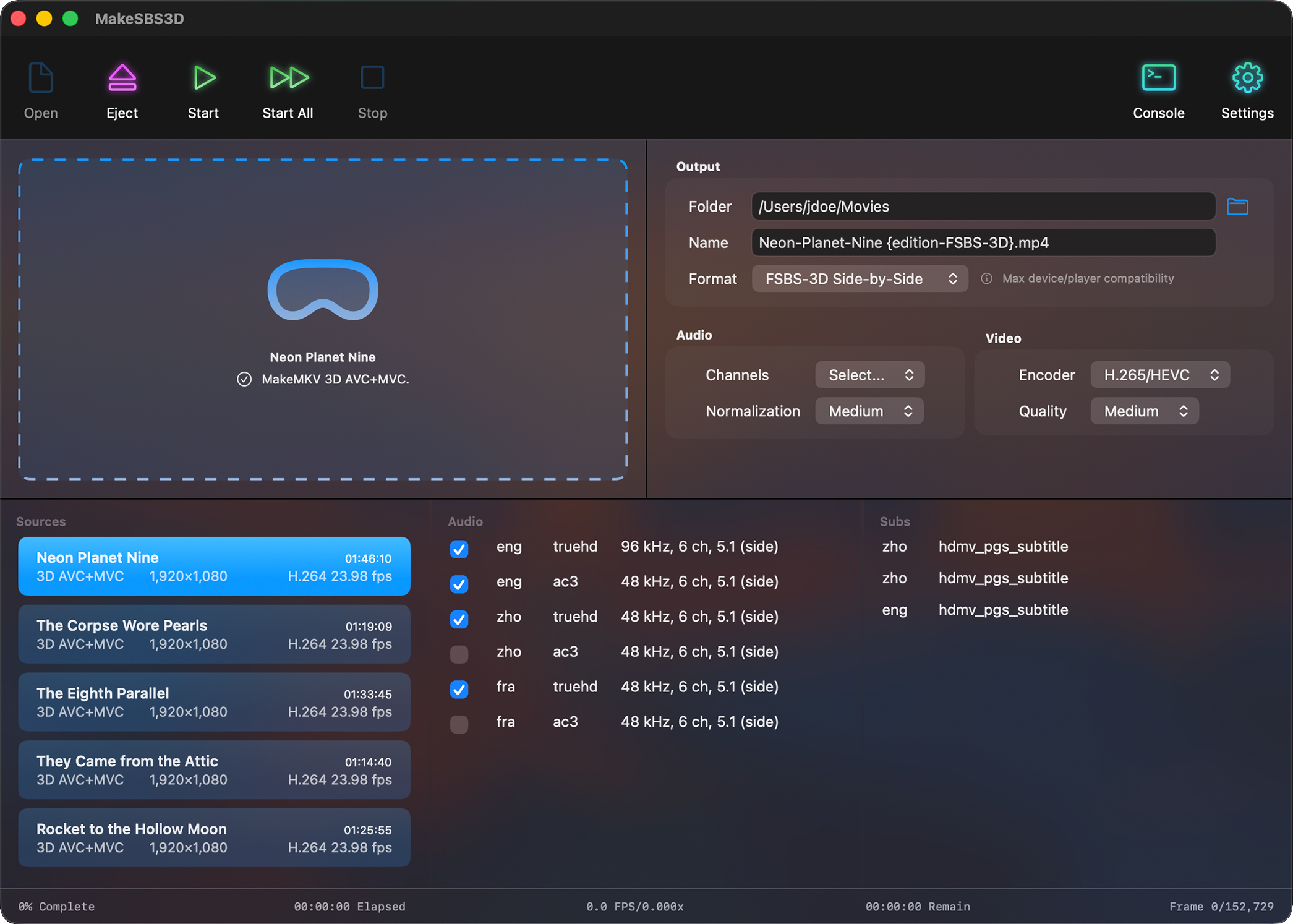Select The Corpse Wore Pearls source
Image resolution: width=1293 pixels, height=924 pixels.
click(214, 634)
